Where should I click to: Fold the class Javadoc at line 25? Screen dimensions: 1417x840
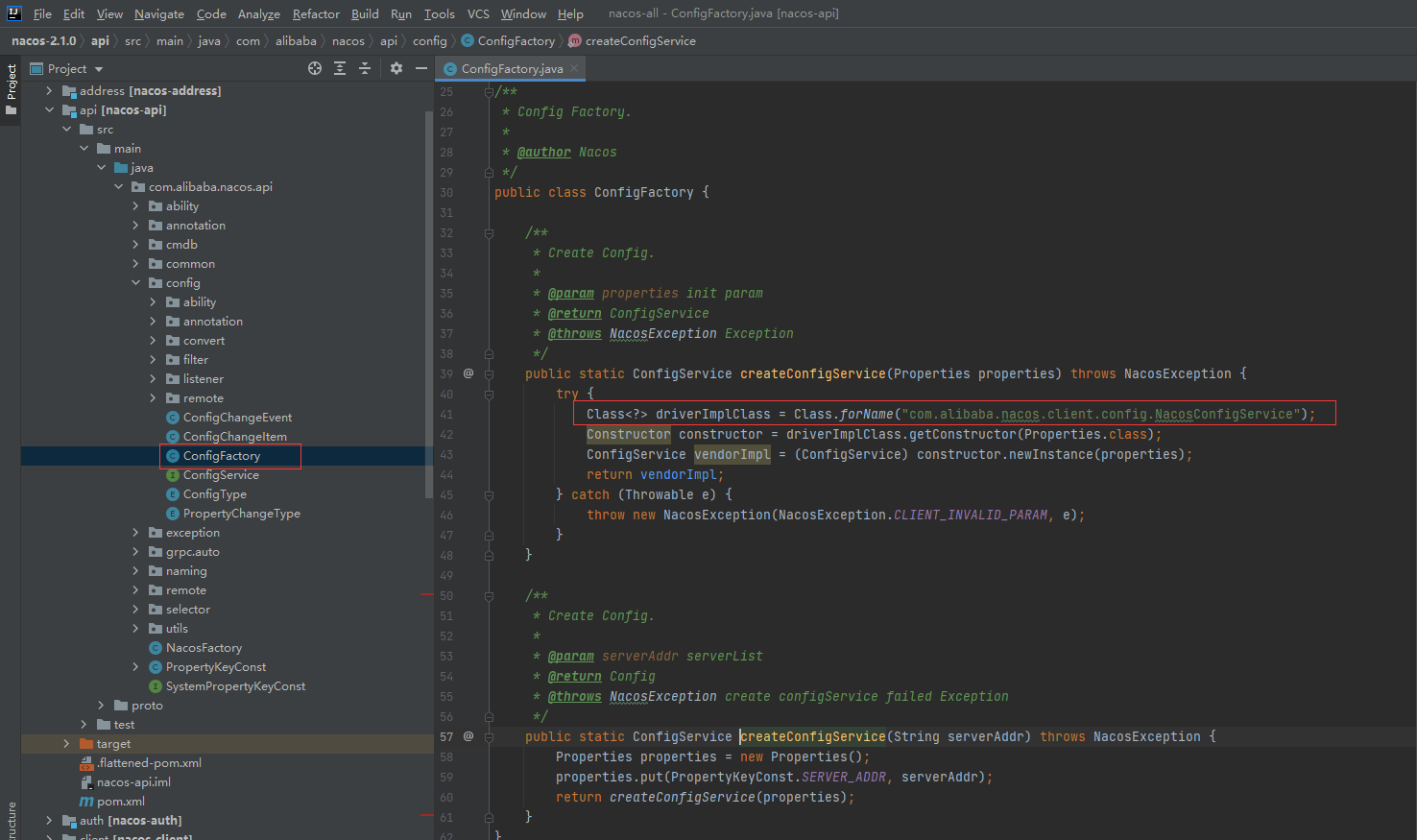tap(489, 92)
